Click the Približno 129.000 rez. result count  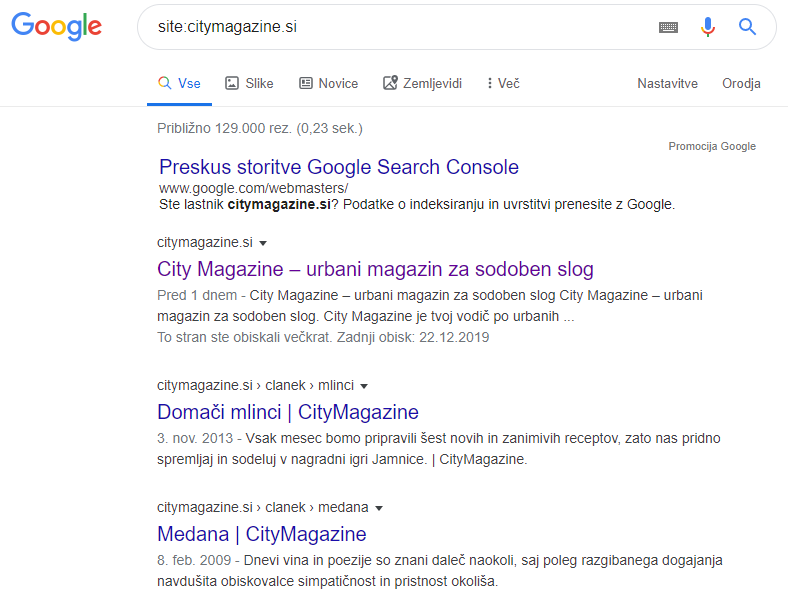coord(260,129)
